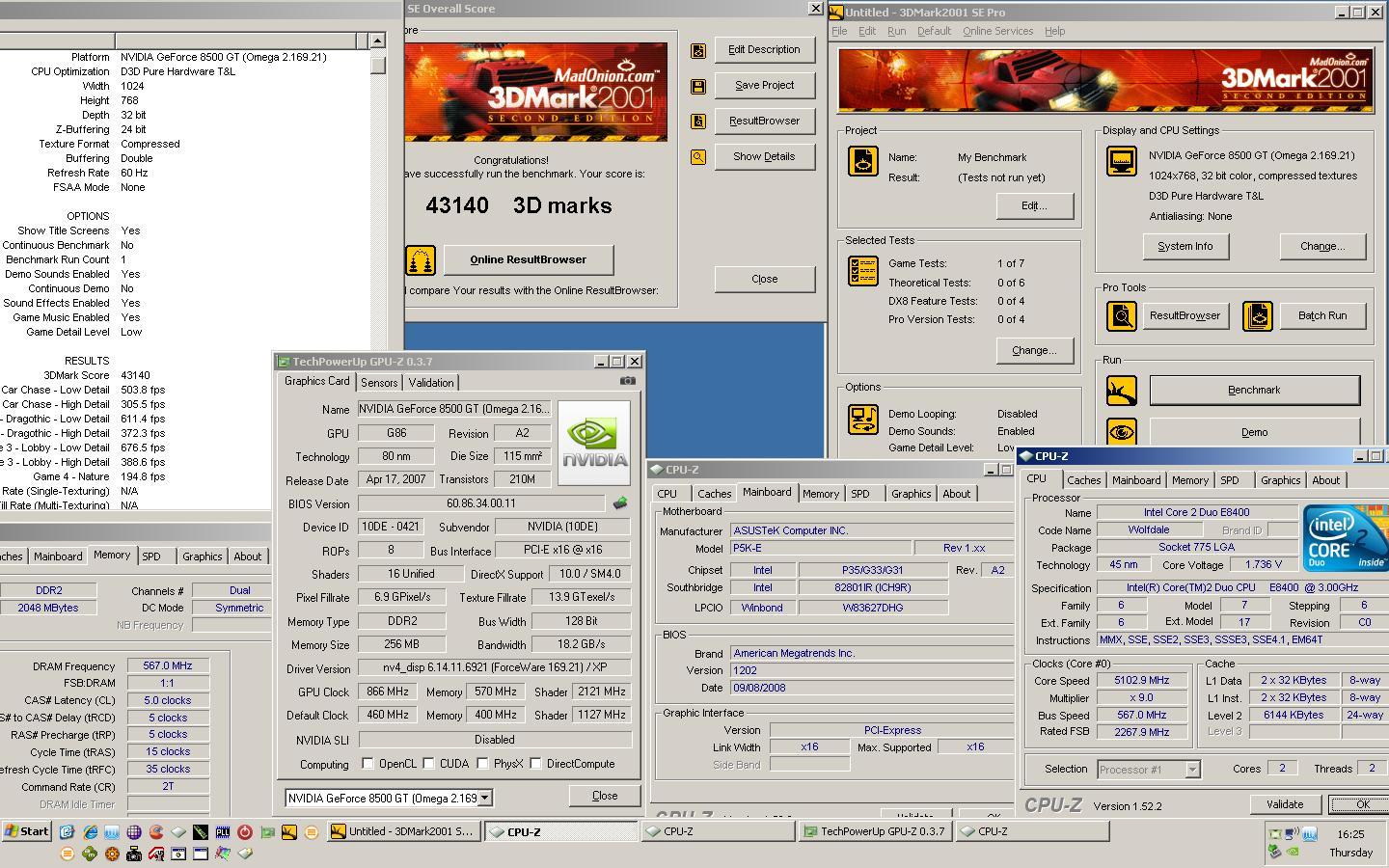Click the Online ResultBrowser button
Screen dimensions: 1389x868
pos(528,259)
